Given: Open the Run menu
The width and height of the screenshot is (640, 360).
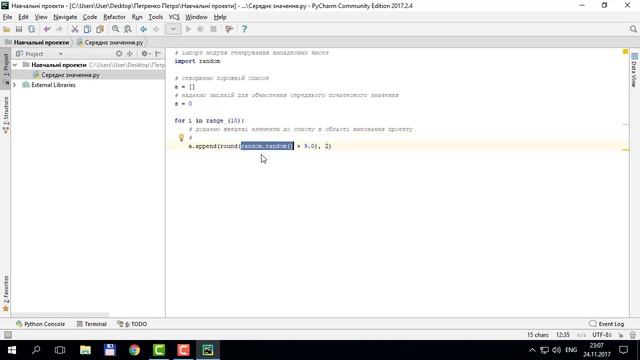Looking at the screenshot, I should 137,17.
